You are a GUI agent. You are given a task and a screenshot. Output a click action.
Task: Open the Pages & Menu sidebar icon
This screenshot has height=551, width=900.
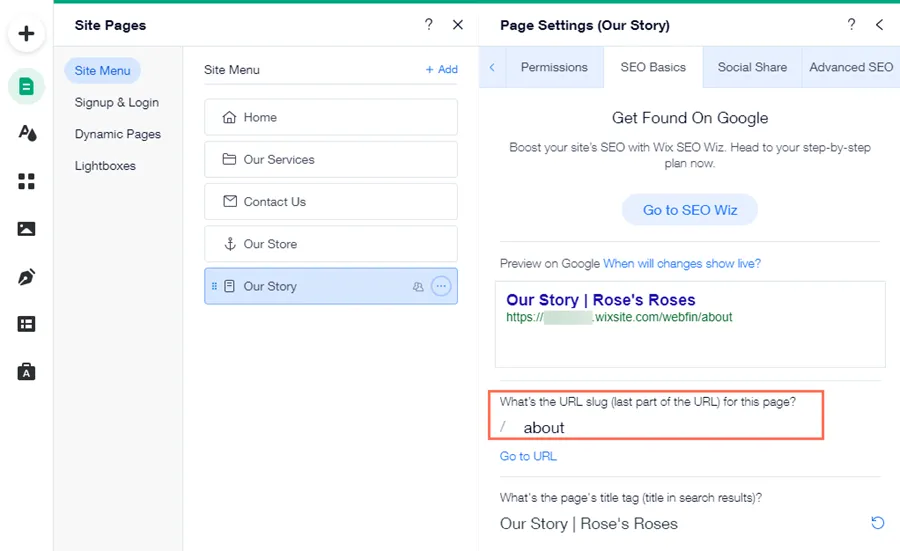(x=26, y=87)
